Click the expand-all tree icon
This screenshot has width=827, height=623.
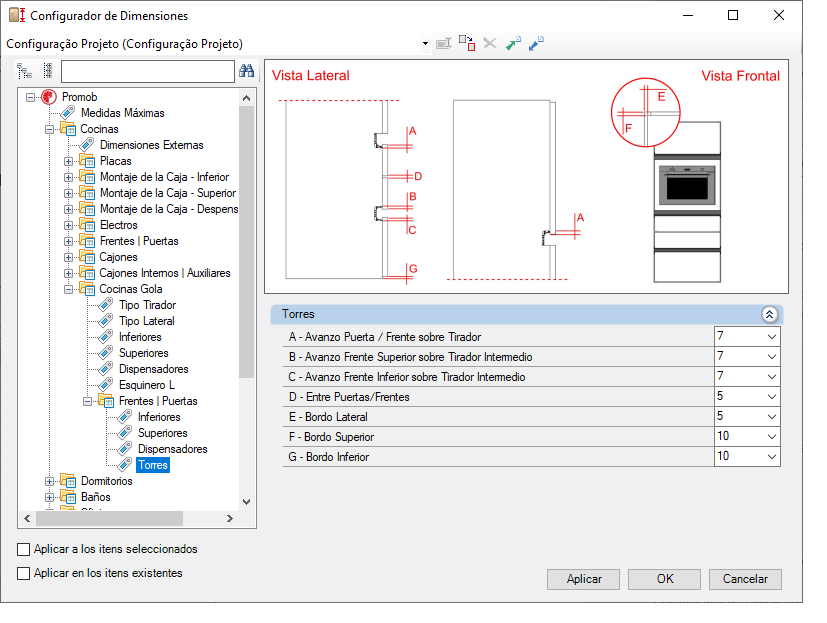(x=24, y=71)
